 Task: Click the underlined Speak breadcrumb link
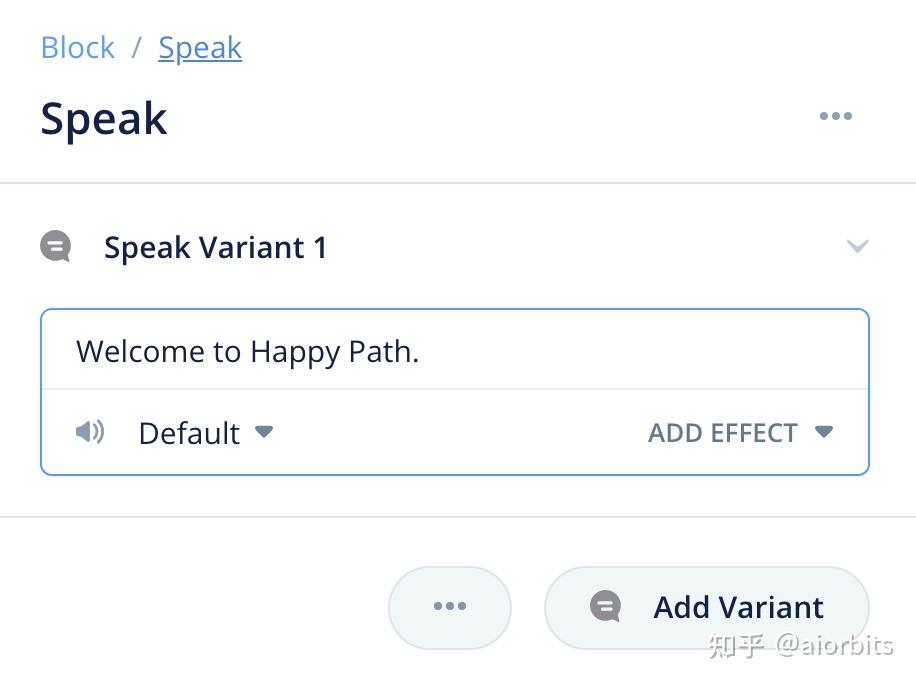pos(200,48)
